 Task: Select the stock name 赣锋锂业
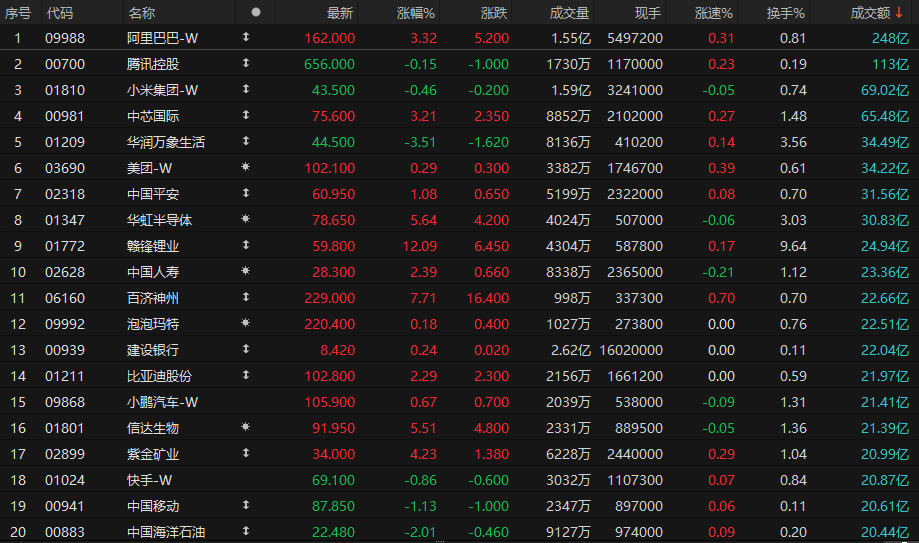pyautogui.click(x=153, y=246)
